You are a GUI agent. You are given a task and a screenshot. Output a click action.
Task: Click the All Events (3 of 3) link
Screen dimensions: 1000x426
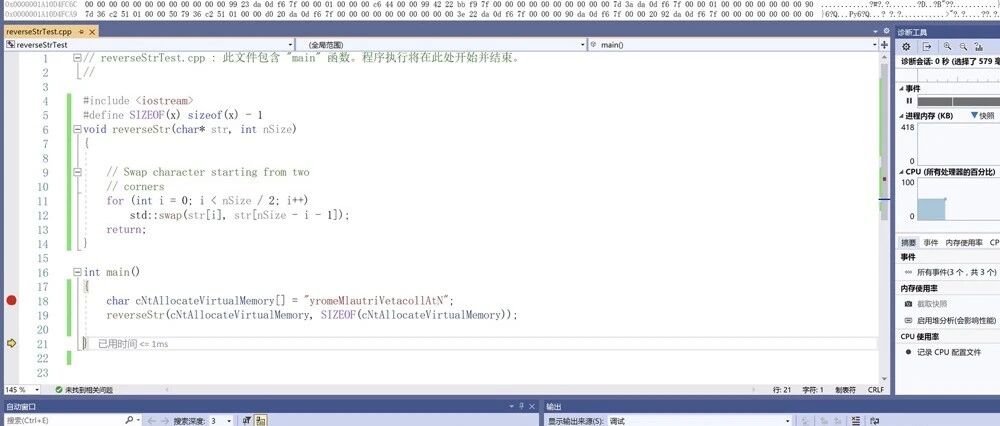pyautogui.click(x=957, y=272)
